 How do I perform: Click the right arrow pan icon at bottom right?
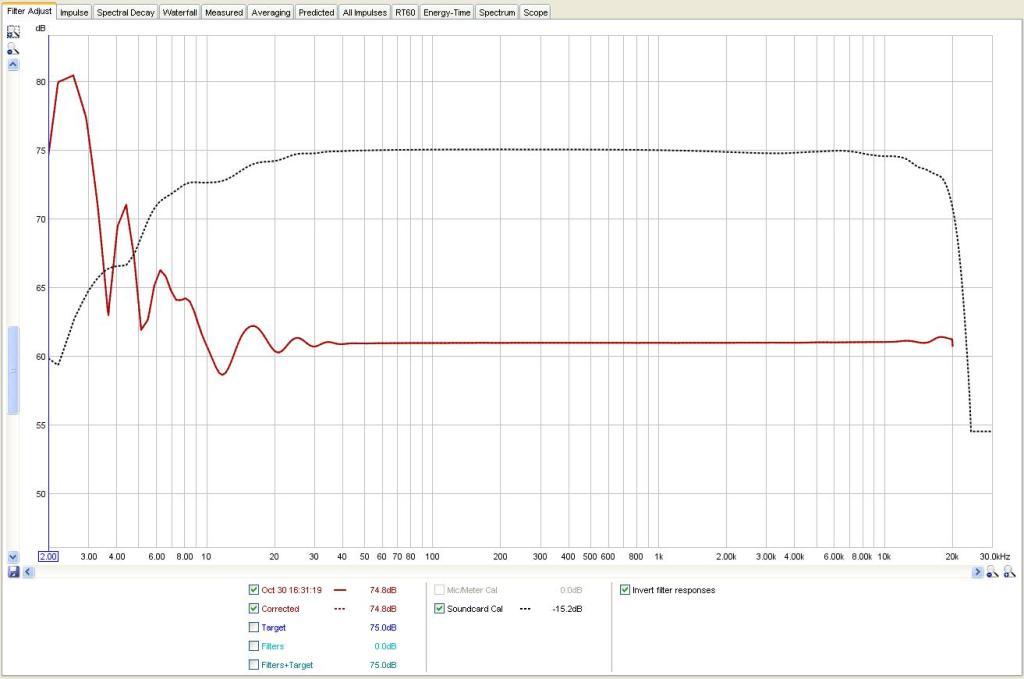[978, 571]
